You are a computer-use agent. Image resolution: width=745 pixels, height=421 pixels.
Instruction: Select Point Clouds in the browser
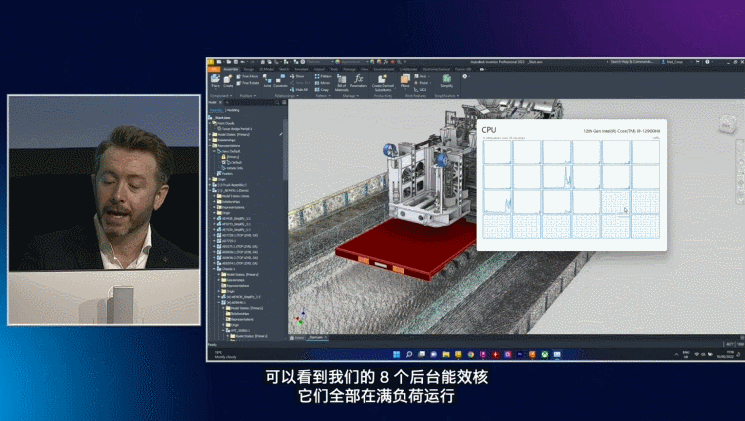coord(223,123)
